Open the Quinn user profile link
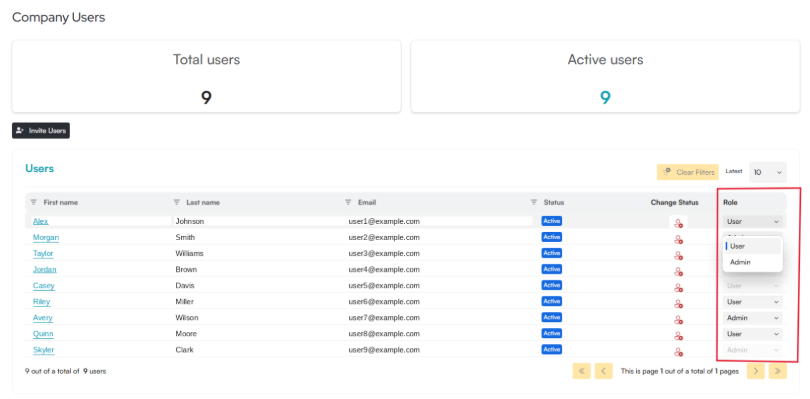810x399 pixels. pyautogui.click(x=43, y=333)
